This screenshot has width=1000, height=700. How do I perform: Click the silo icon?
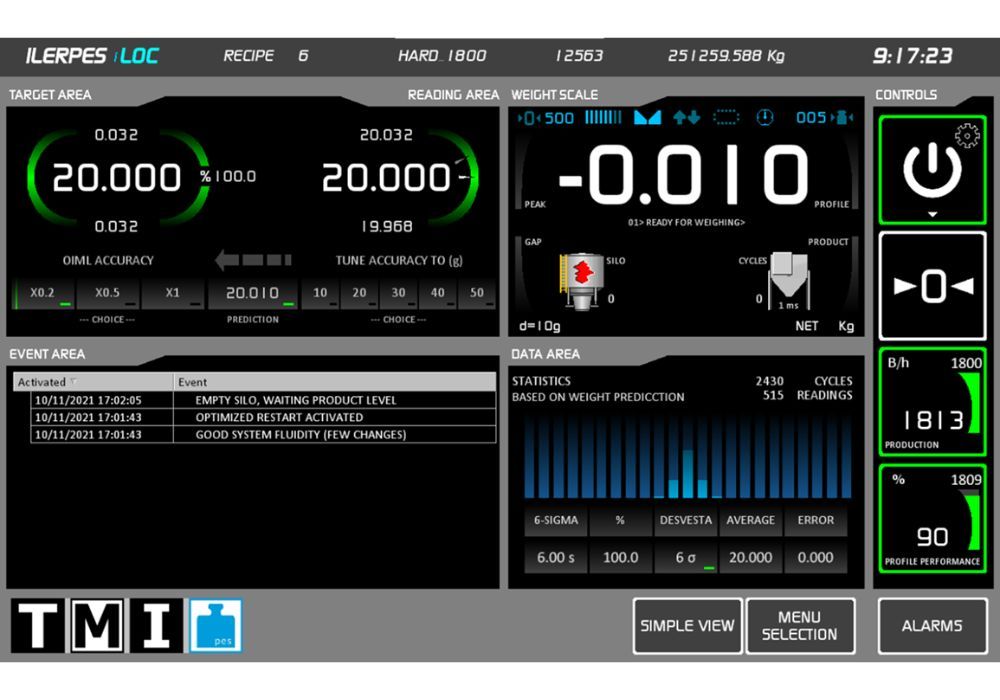coord(582,278)
